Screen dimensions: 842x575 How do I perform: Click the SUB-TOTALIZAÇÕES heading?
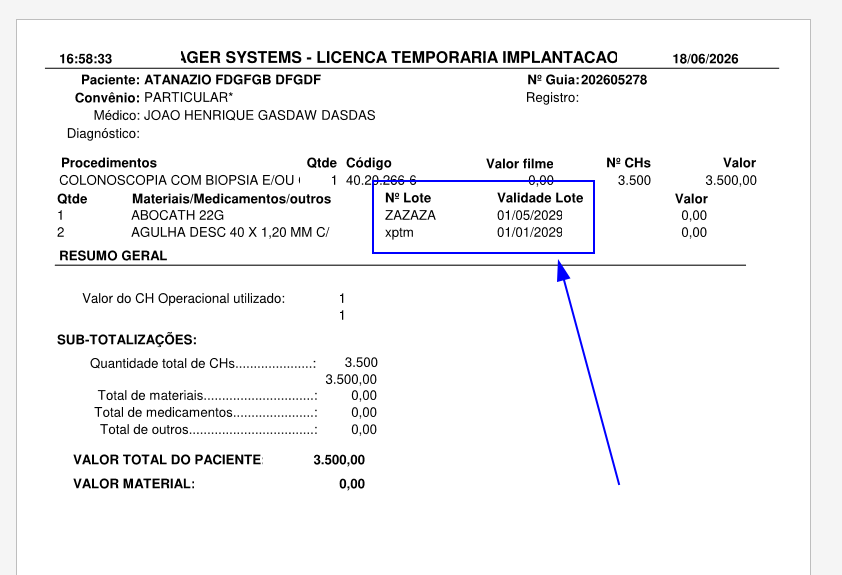click(127, 340)
